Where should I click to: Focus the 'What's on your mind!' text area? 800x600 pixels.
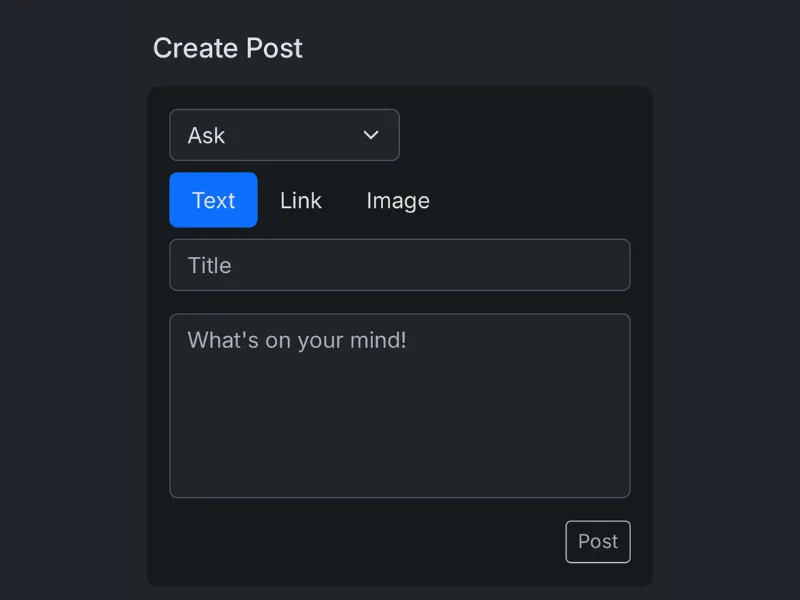[x=400, y=405]
